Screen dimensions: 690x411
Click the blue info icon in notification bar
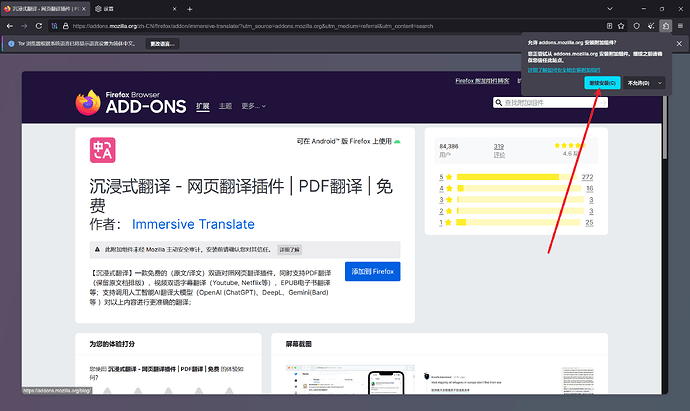click(11, 44)
